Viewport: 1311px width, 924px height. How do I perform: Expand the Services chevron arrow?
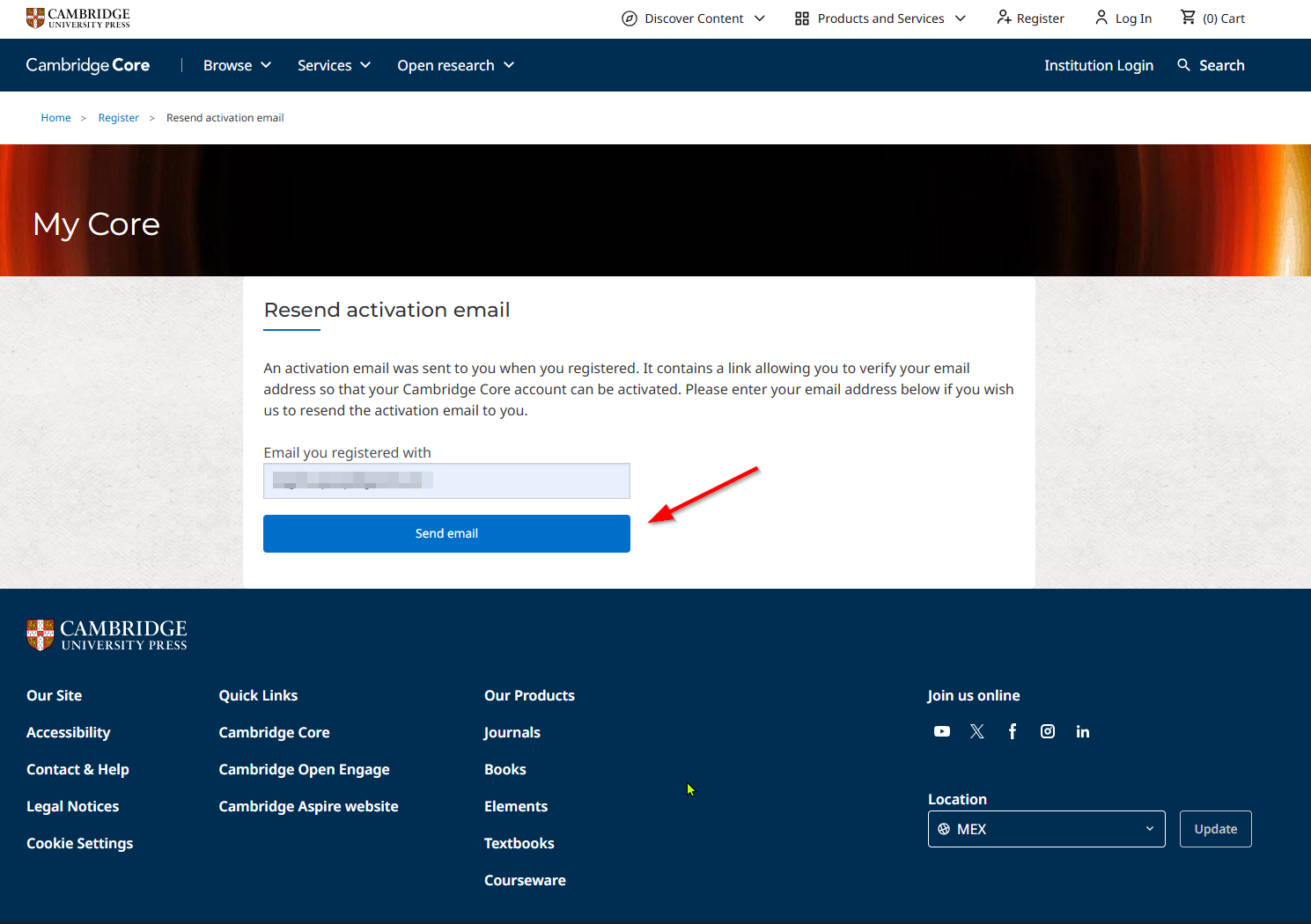(365, 65)
